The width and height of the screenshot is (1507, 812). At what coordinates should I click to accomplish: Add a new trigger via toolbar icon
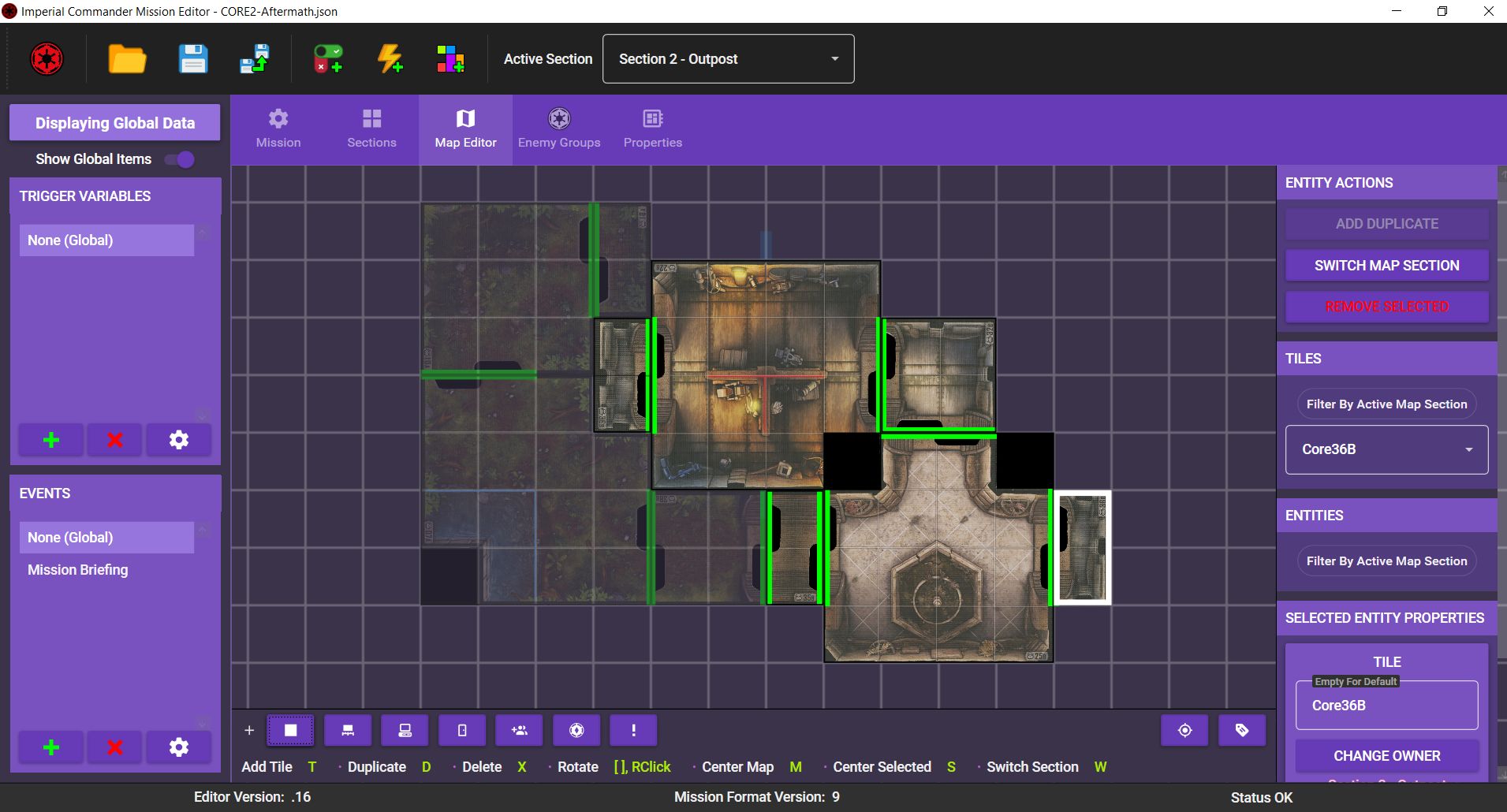[x=328, y=59]
